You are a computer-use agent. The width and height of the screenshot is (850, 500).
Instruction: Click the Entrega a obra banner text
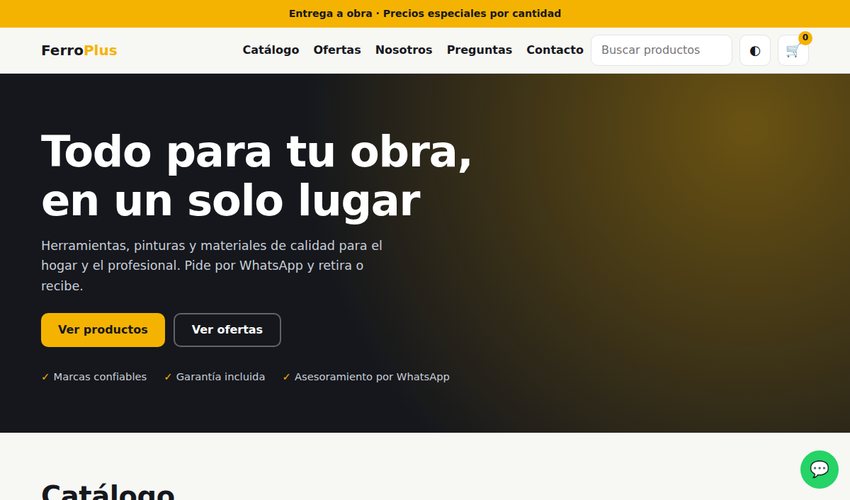(x=425, y=14)
